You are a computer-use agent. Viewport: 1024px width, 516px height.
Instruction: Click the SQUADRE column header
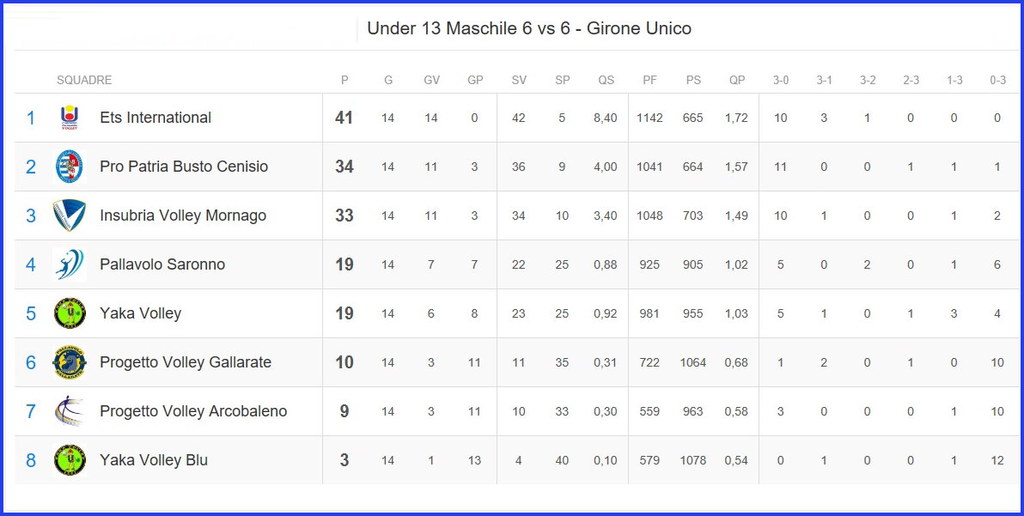pos(84,80)
